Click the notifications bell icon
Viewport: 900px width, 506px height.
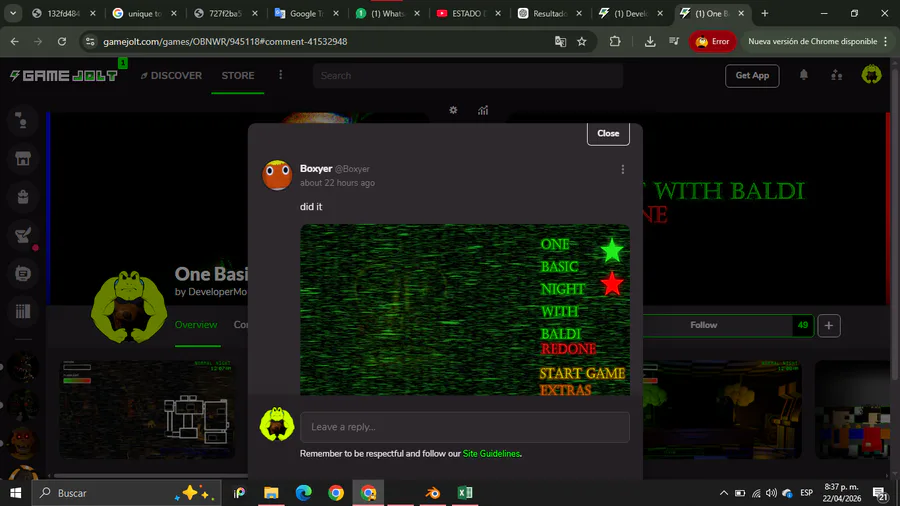[x=804, y=75]
